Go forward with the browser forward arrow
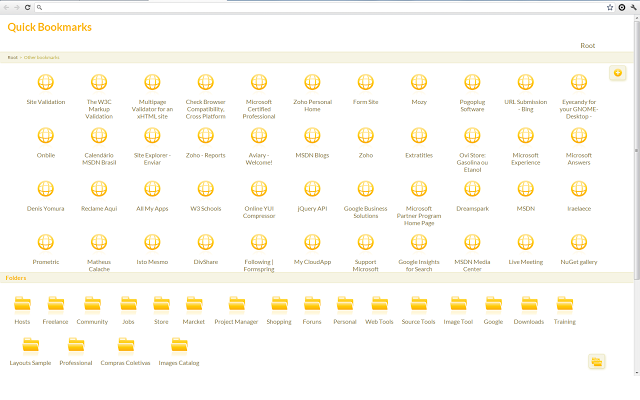Image resolution: width=640 pixels, height=400 pixels. (x=17, y=7)
